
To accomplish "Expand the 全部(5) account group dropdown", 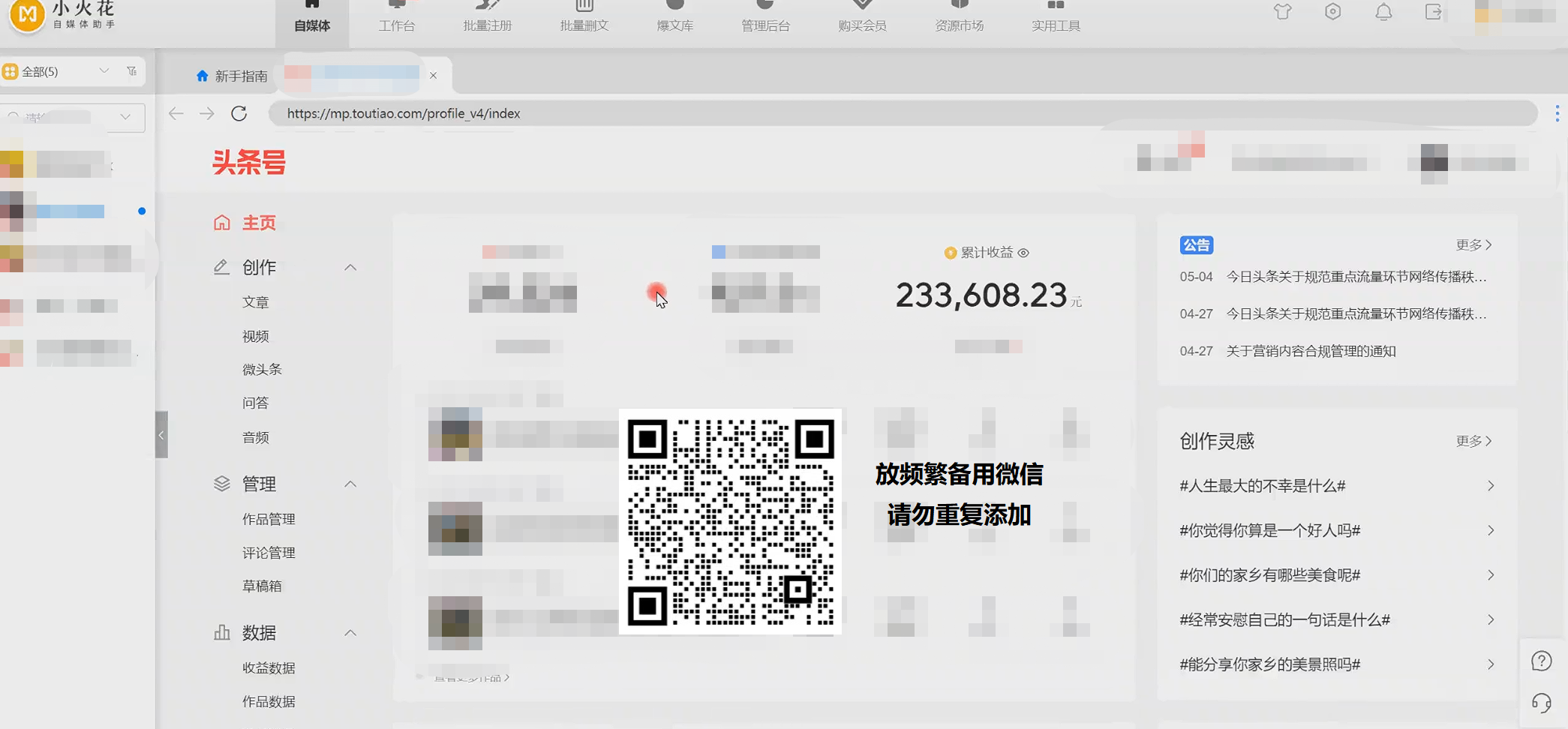I will click(x=104, y=70).
